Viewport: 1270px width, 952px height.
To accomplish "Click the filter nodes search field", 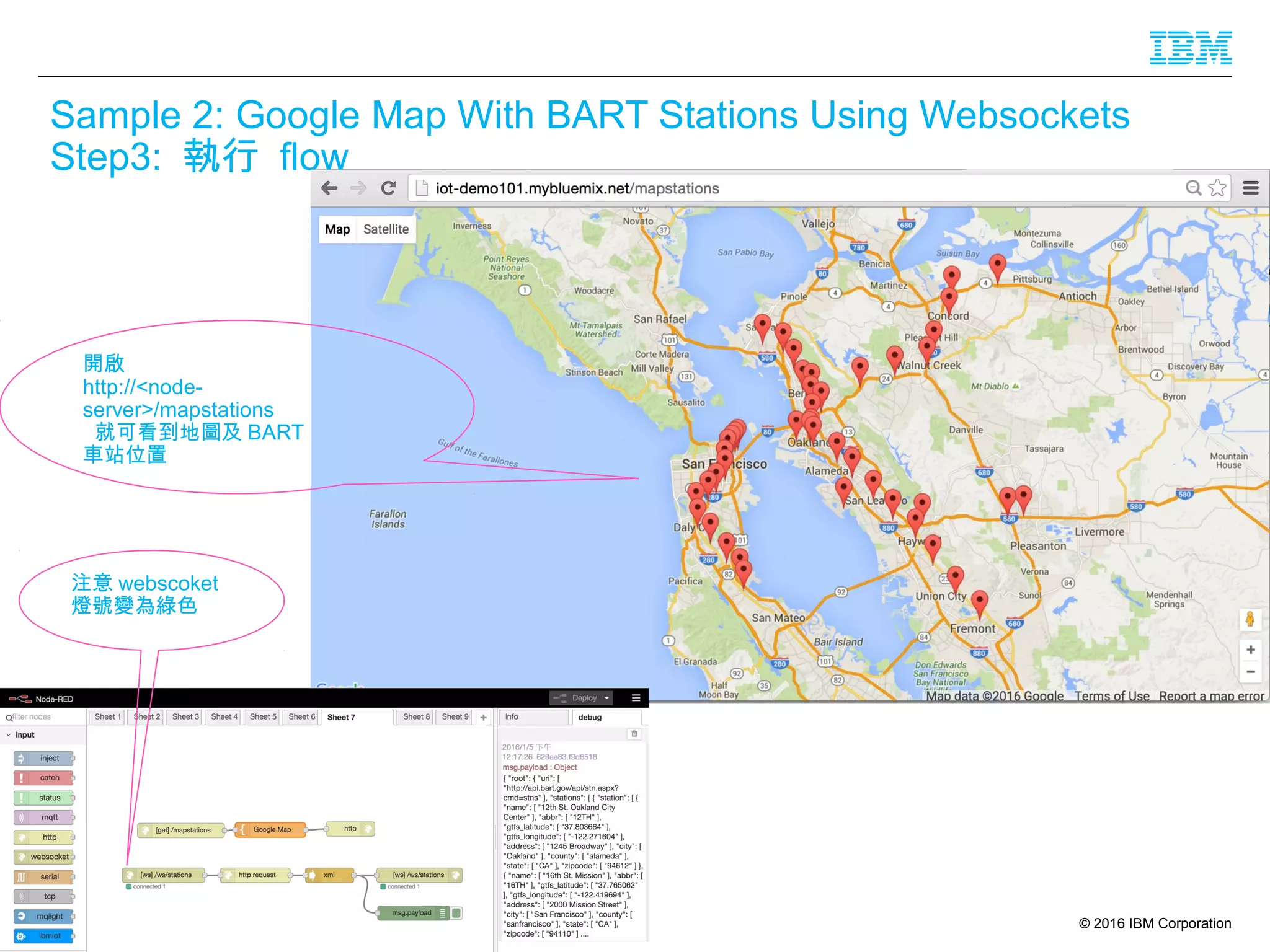I will pyautogui.click(x=43, y=717).
